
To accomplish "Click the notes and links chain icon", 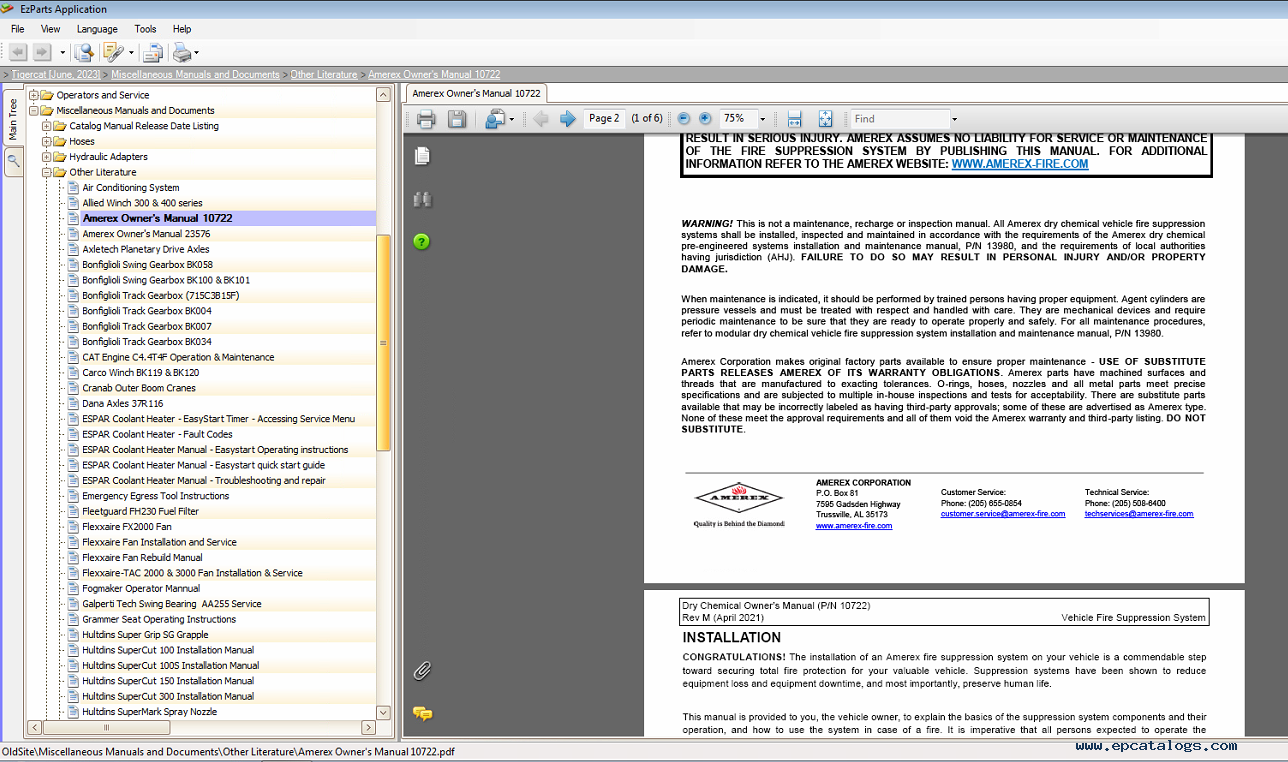I will click(112, 52).
